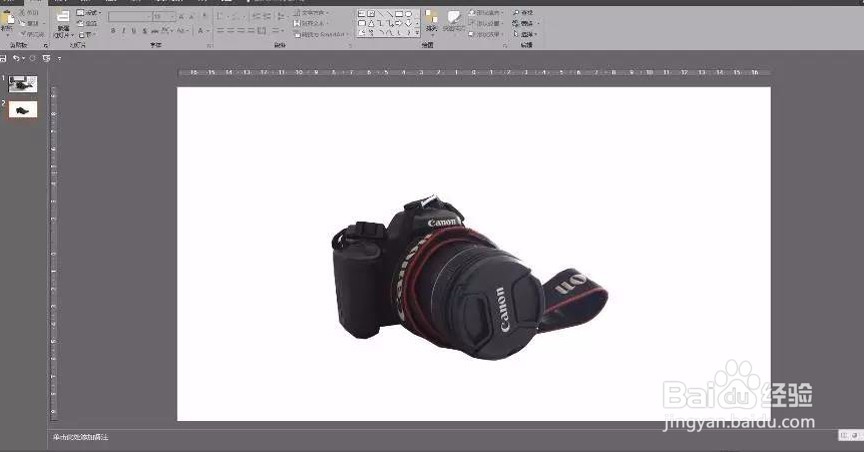
Task: Open the Align Text dropdown
Action: (310, 23)
